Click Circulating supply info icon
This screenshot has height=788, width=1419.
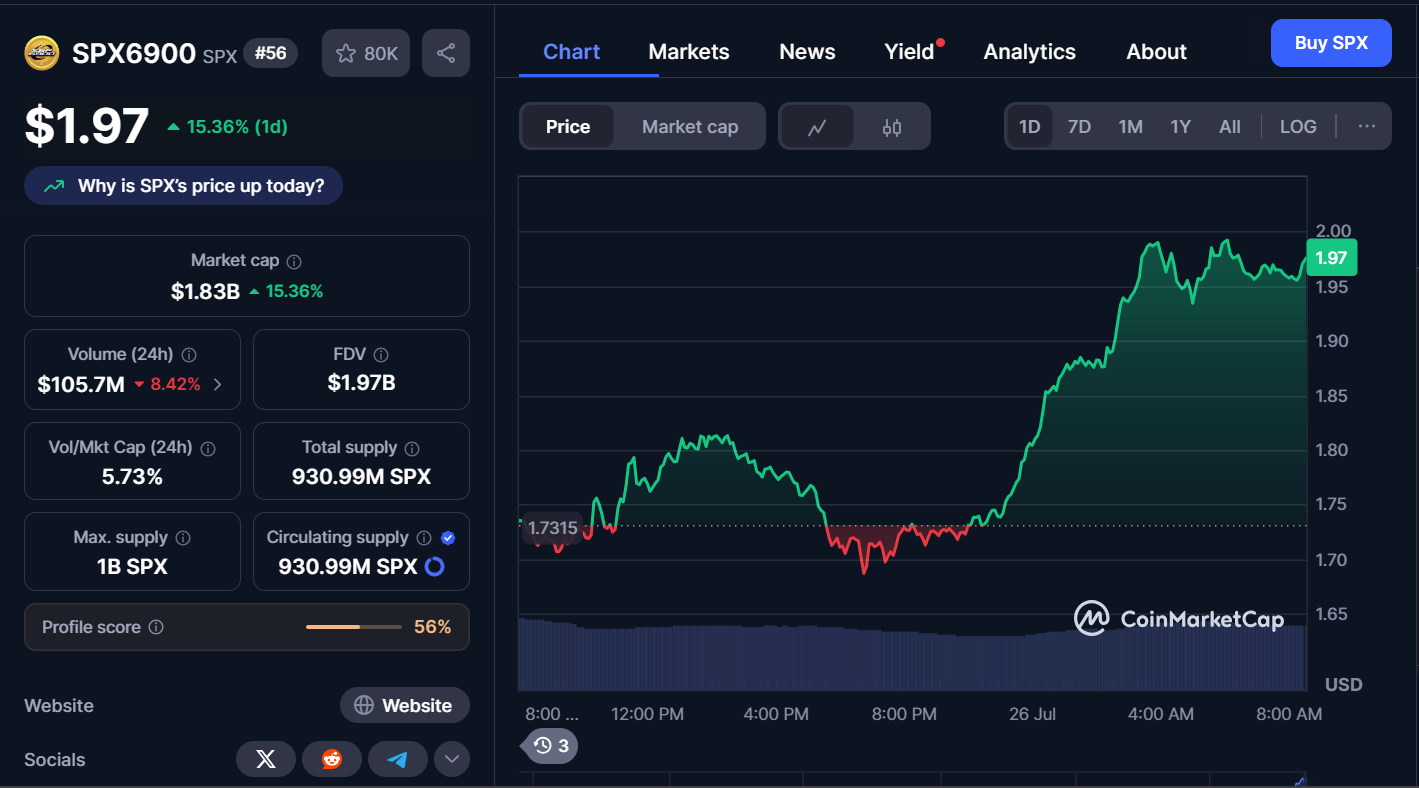pyautogui.click(x=424, y=538)
